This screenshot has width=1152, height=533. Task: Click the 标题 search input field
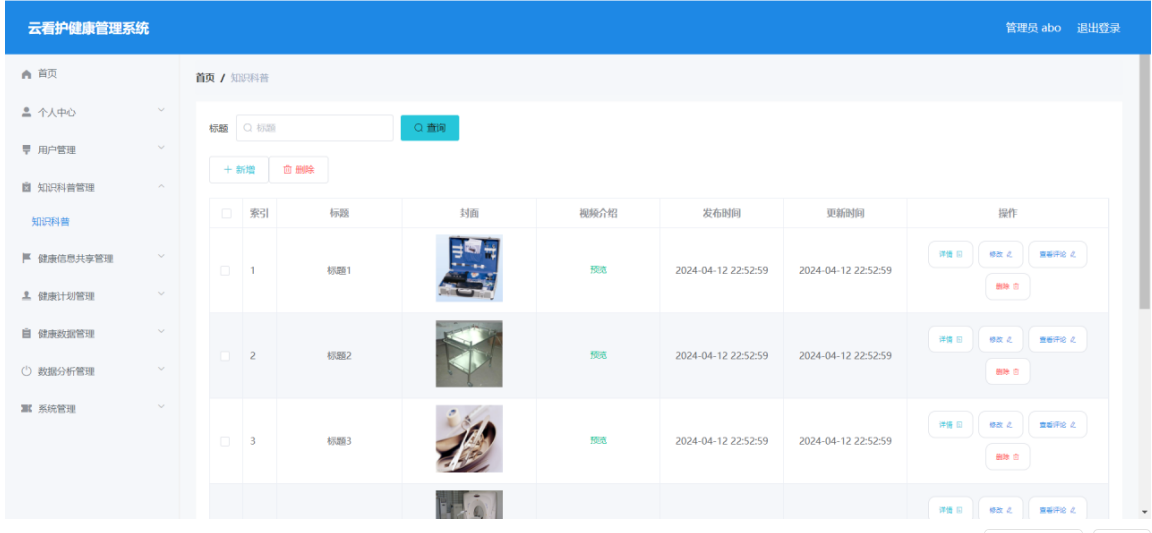pyautogui.click(x=314, y=128)
